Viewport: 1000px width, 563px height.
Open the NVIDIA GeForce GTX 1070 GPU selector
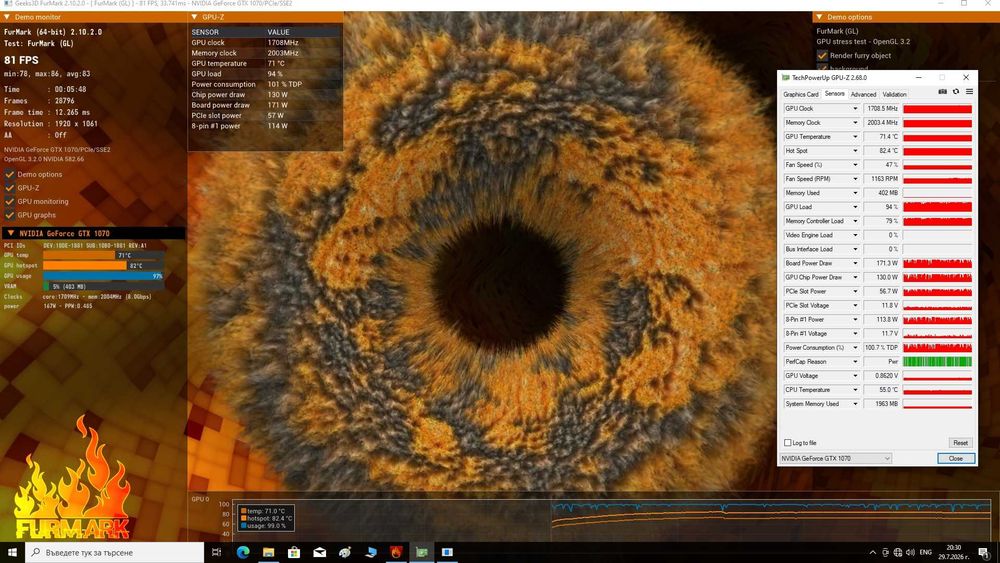(835, 458)
